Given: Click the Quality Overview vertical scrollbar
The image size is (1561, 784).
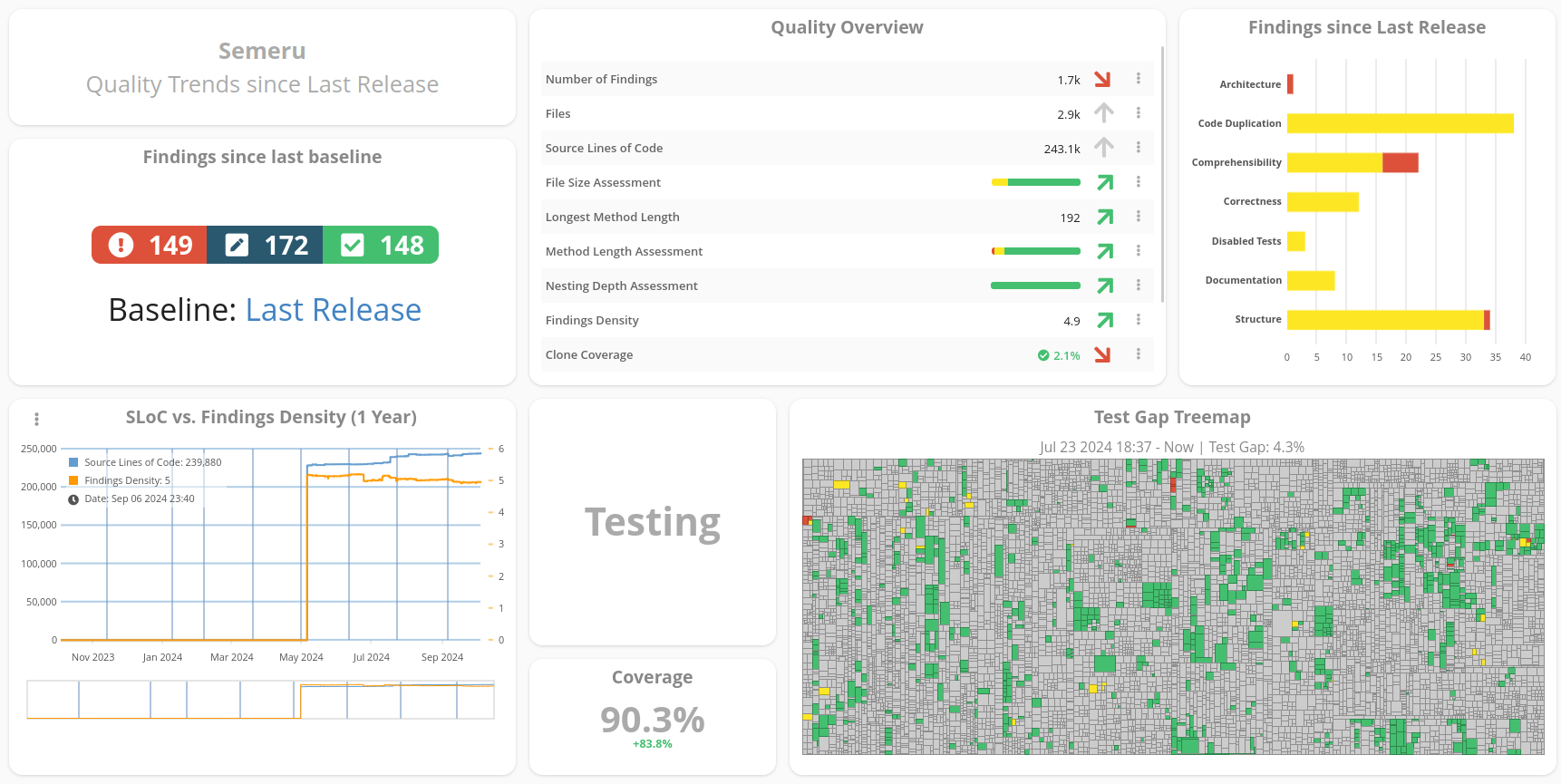Looking at the screenshot, I should click(x=1162, y=174).
